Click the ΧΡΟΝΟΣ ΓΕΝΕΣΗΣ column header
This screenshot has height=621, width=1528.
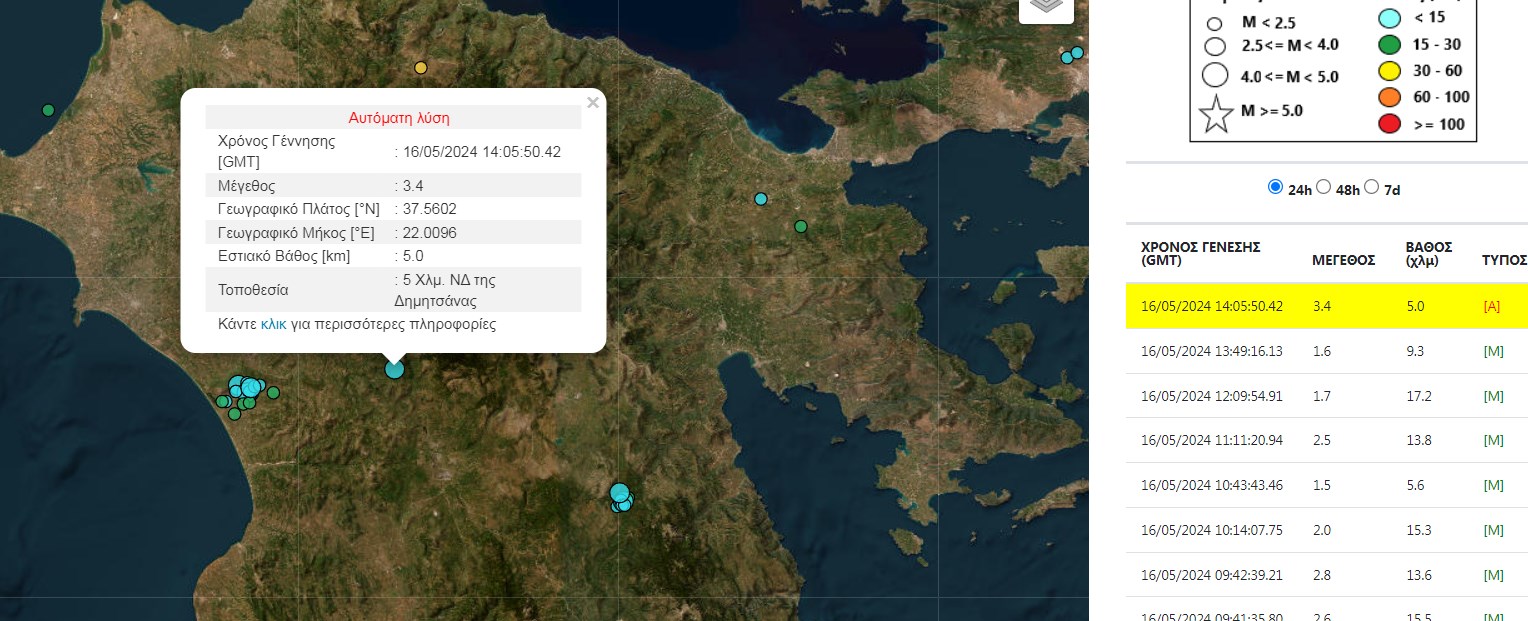click(1201, 253)
